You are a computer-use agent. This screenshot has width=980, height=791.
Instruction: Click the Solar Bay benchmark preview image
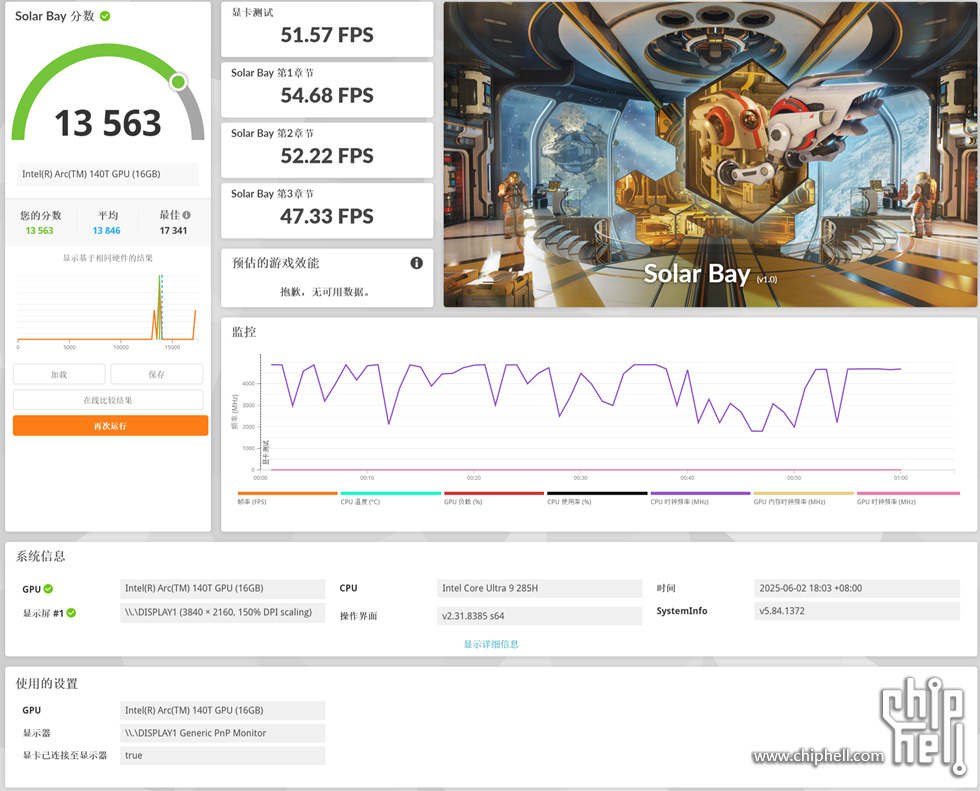[710, 154]
